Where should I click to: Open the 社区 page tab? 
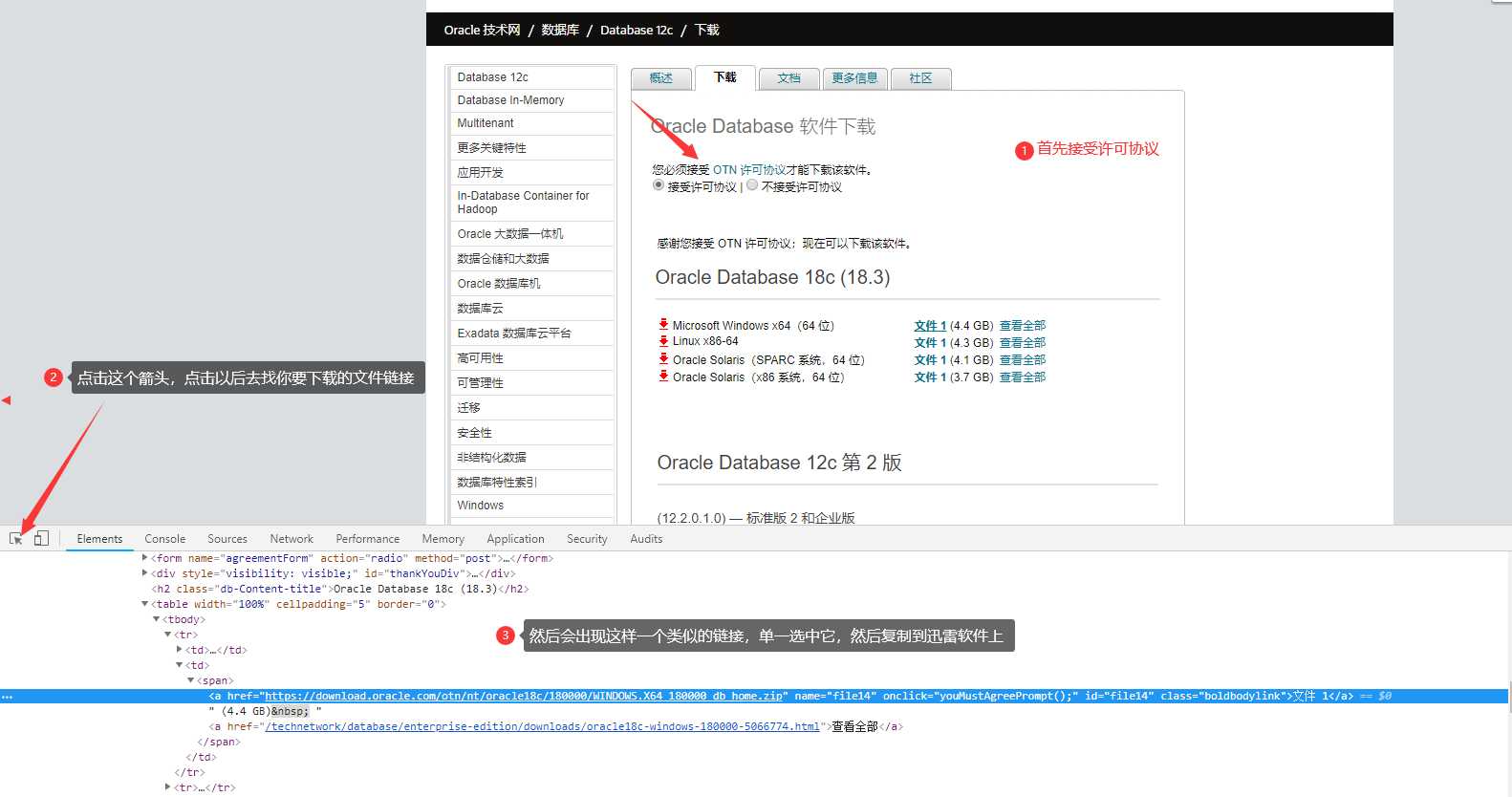pyautogui.click(x=920, y=78)
